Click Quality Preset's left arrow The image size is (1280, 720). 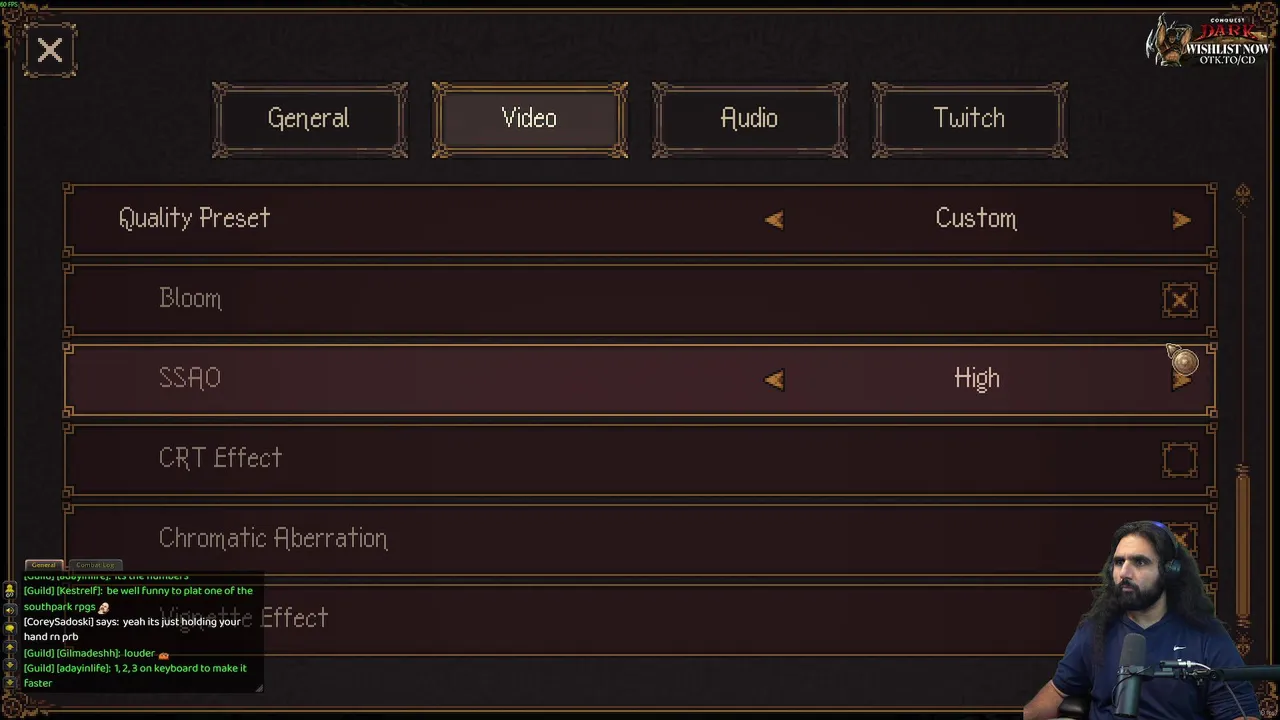(x=774, y=220)
